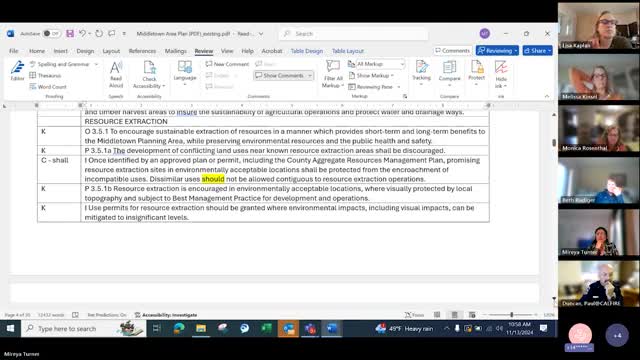Run Check Accessibility from the ribbon
This screenshot has height=360, width=640.
click(149, 74)
